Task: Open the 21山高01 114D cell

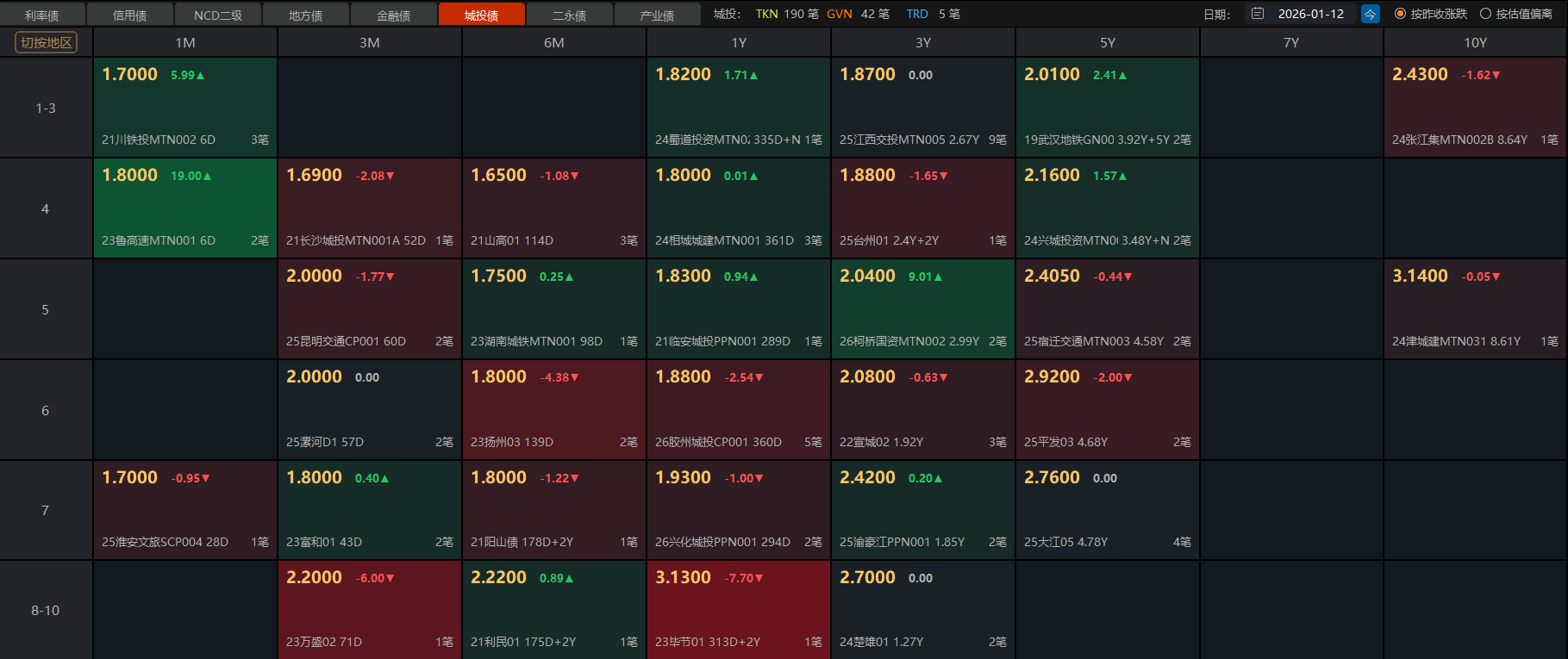Action: tap(554, 208)
